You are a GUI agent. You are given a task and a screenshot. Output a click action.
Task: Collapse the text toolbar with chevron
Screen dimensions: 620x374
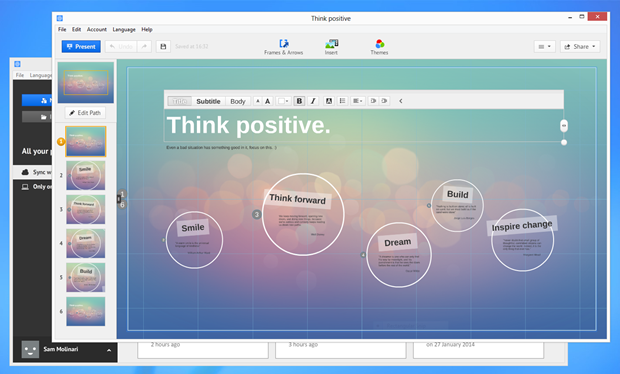[x=401, y=101]
